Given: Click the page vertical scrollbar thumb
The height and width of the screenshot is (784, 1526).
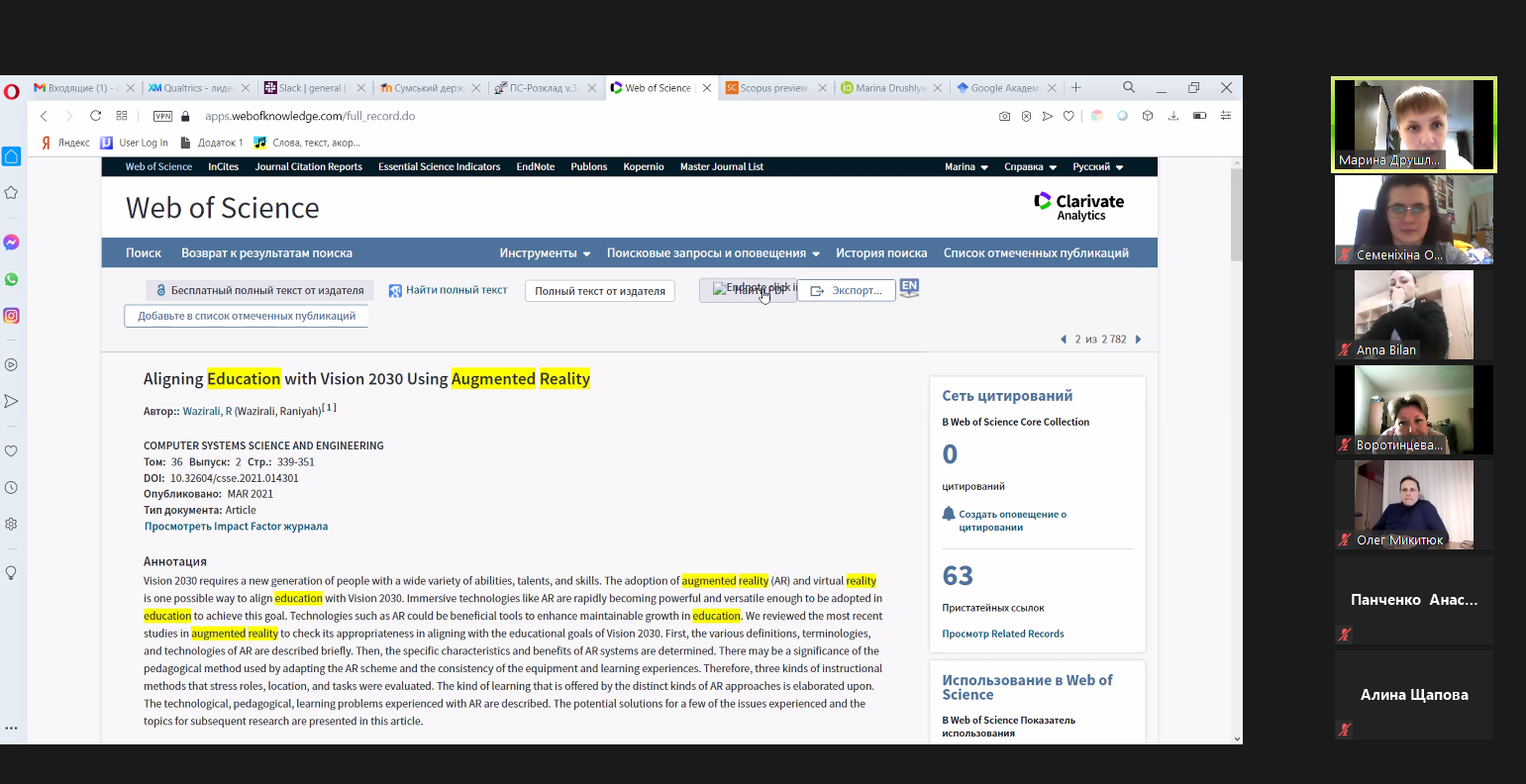Looking at the screenshot, I should point(1236,215).
